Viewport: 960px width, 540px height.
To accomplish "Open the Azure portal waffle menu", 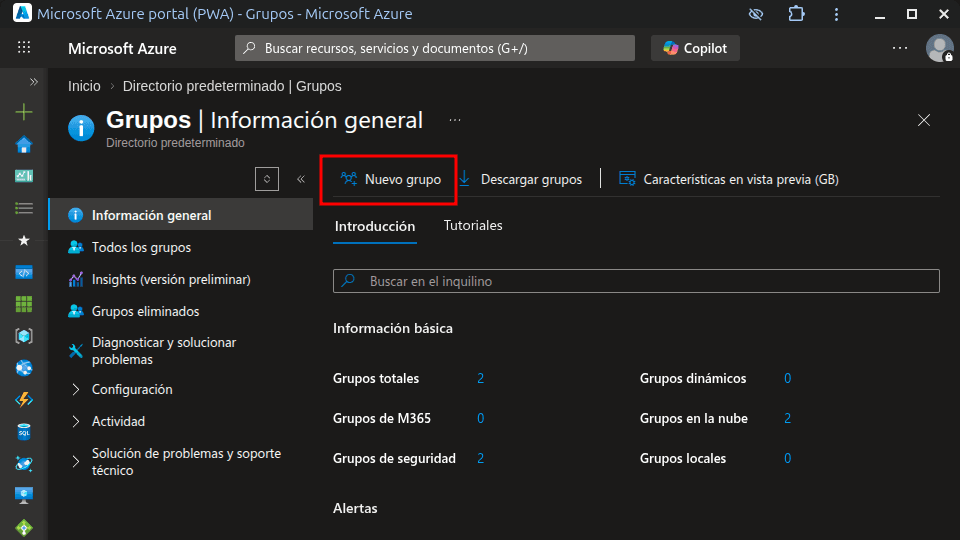I will 24,48.
